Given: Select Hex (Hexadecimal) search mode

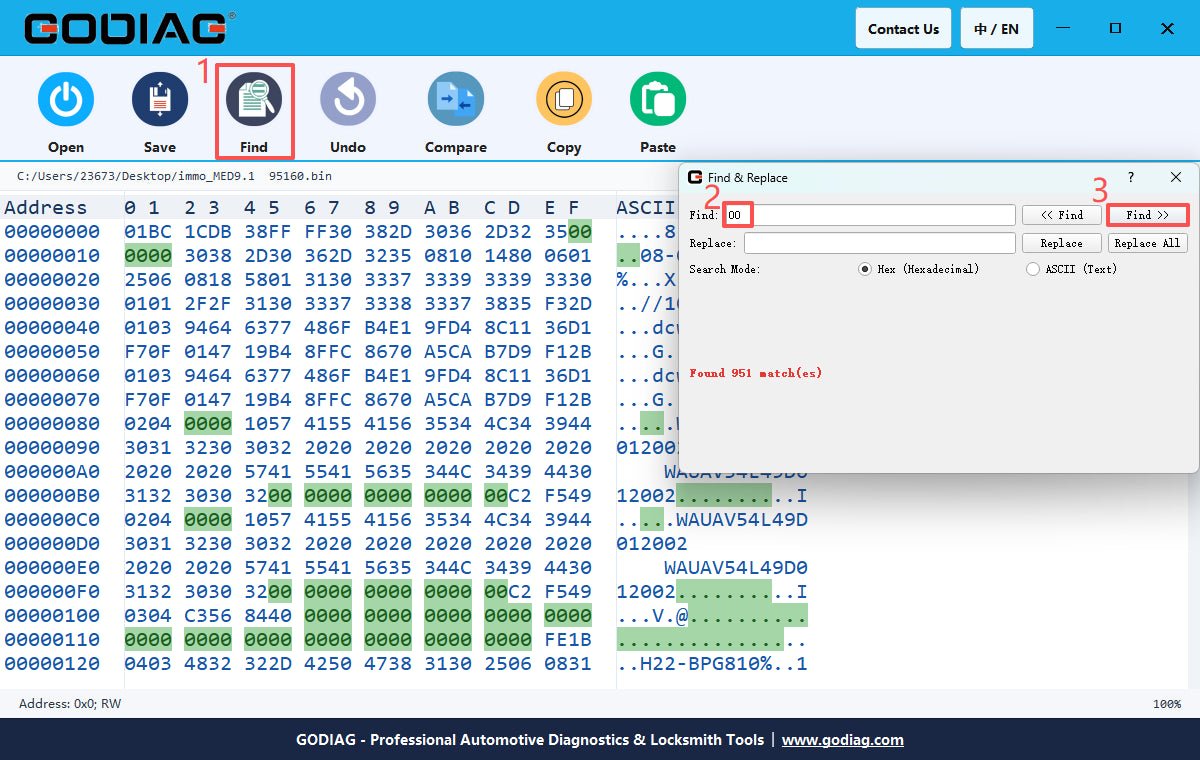Looking at the screenshot, I should point(865,269).
